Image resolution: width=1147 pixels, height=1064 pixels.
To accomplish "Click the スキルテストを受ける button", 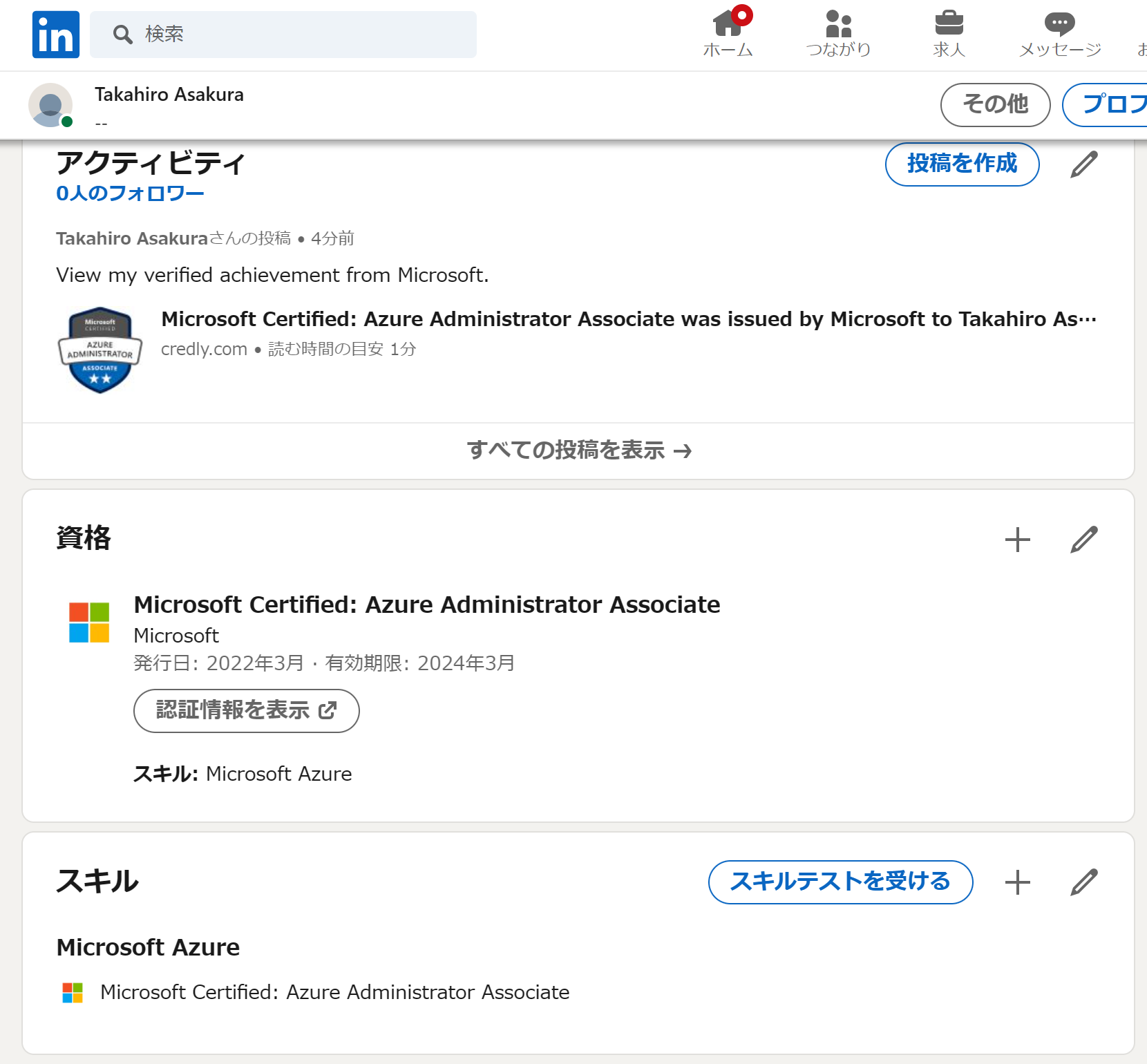I will point(840,882).
